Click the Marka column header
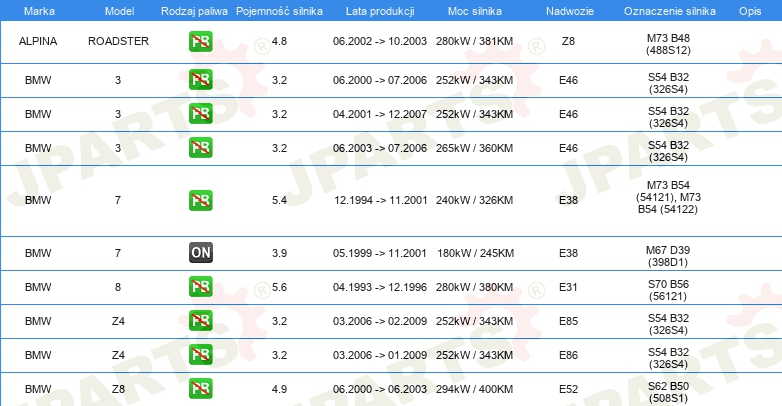This screenshot has height=406, width=782. point(39,11)
